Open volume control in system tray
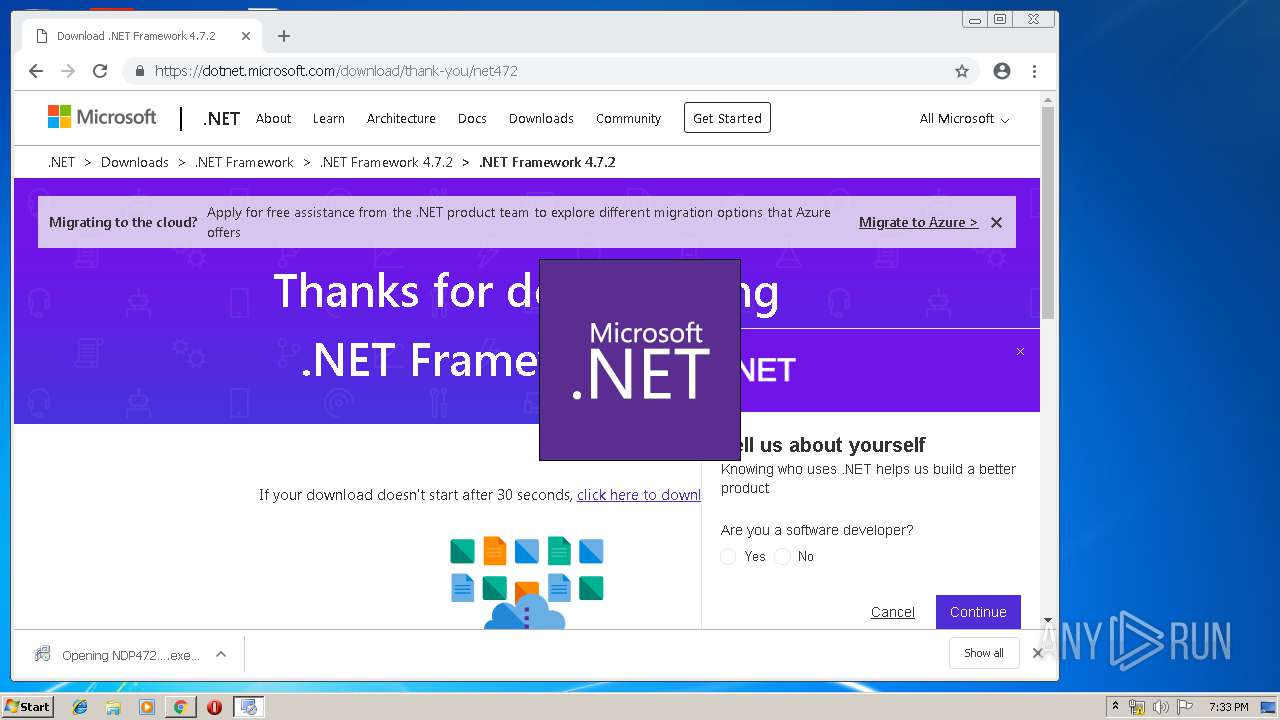Screen dimensions: 1280x720 pyautogui.click(x=1161, y=707)
